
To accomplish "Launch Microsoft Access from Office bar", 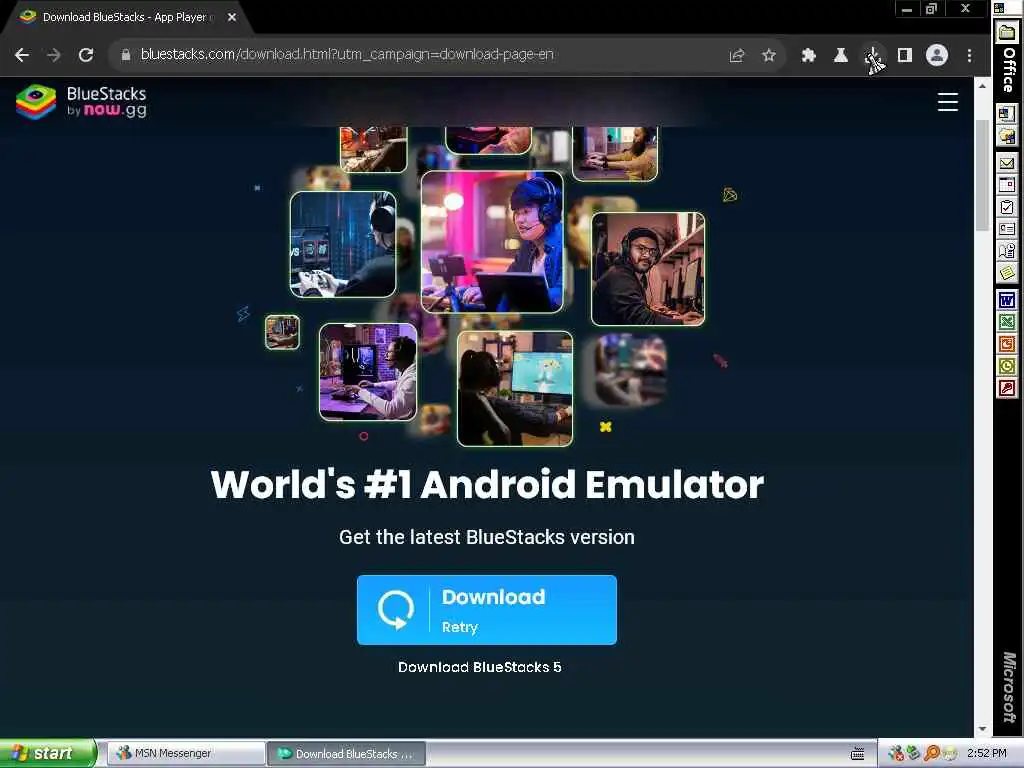I will [x=1006, y=389].
